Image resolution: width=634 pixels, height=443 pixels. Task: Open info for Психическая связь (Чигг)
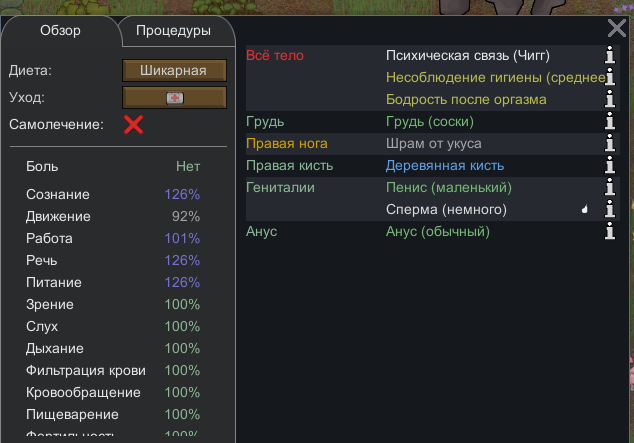[608, 56]
